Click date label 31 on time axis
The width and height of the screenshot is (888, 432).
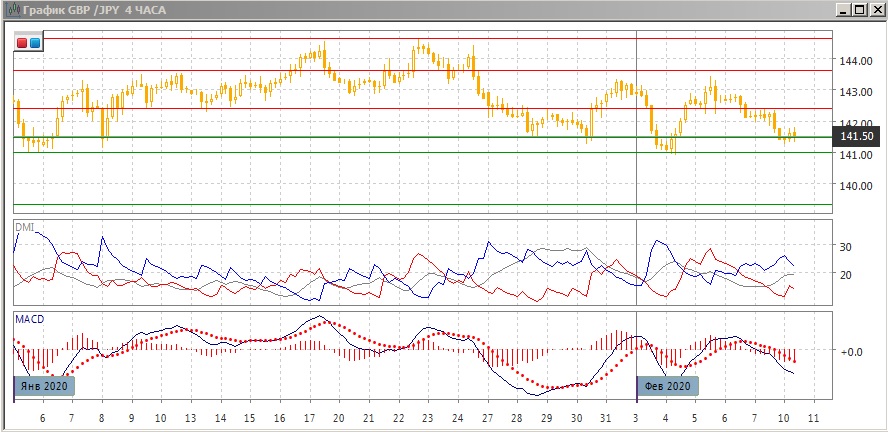(x=605, y=418)
